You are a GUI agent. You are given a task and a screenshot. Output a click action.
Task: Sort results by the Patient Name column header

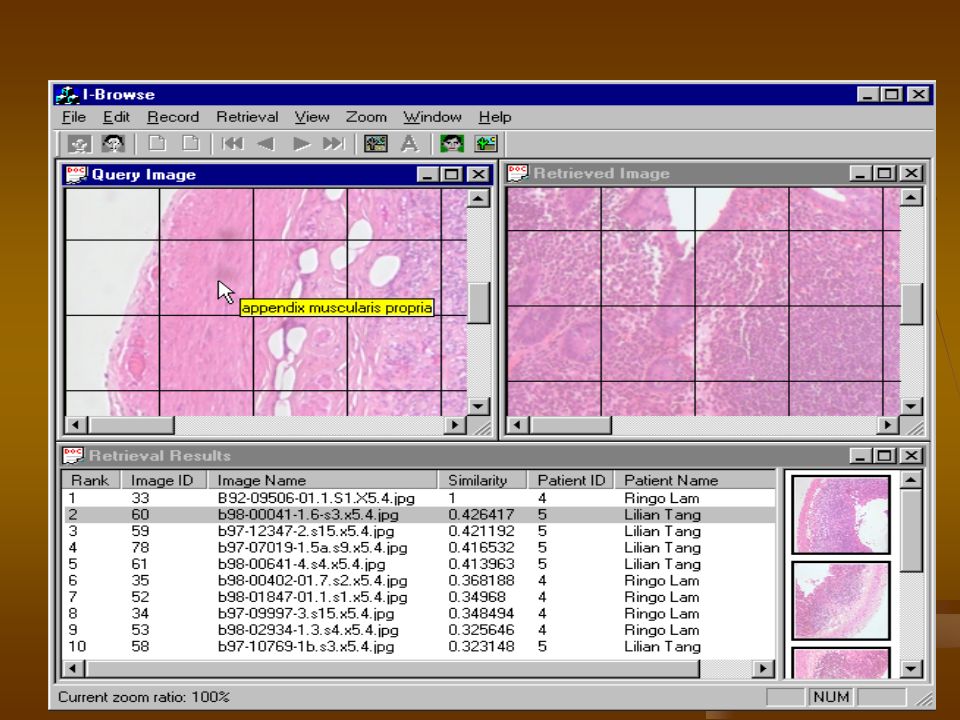click(696, 480)
